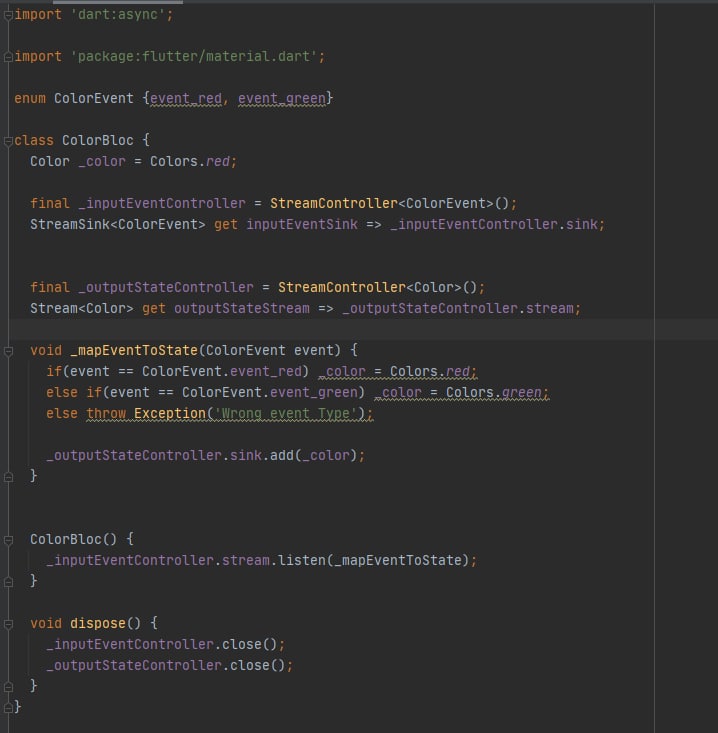
Task: Click ColorEvent.event_red in the if condition
Action: click(x=222, y=371)
